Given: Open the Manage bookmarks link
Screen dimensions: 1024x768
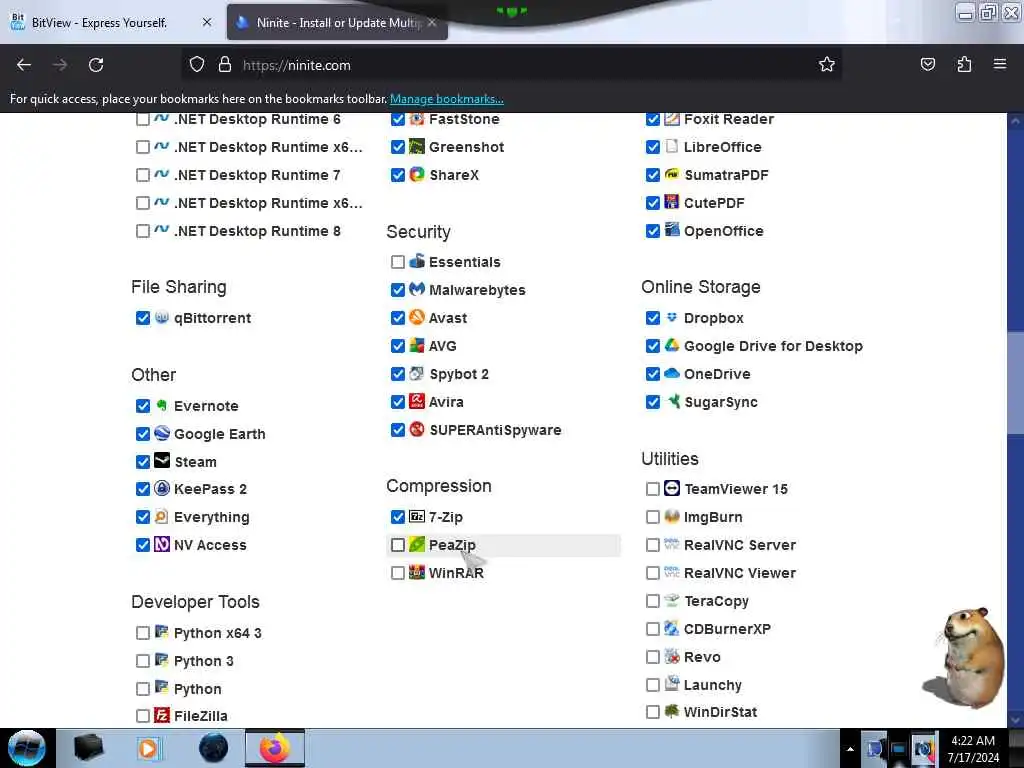Looking at the screenshot, I should 447,99.
